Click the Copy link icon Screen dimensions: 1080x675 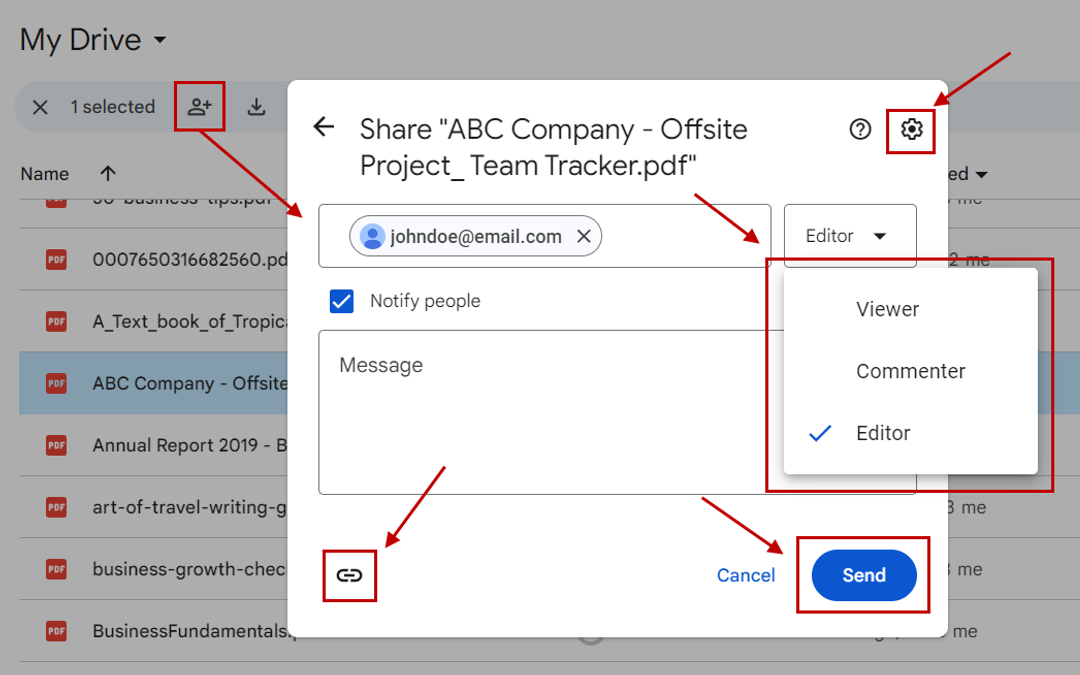coord(349,575)
